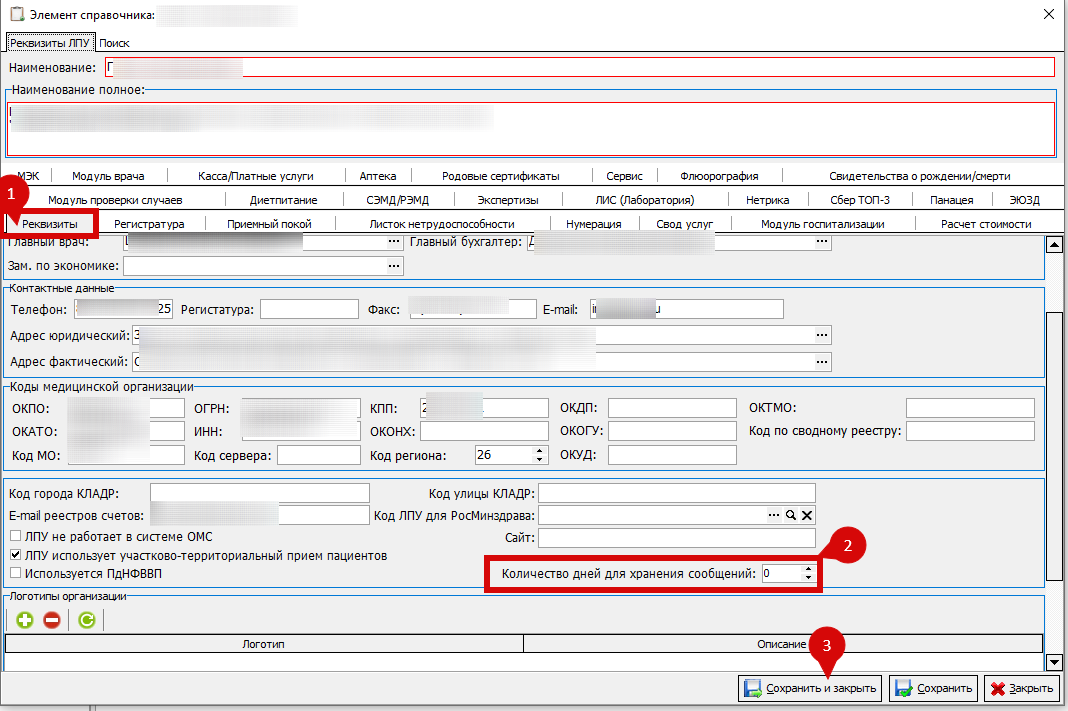
Task: Enable ЛПУ не работает в системе ОМС
Action: pos(16,537)
